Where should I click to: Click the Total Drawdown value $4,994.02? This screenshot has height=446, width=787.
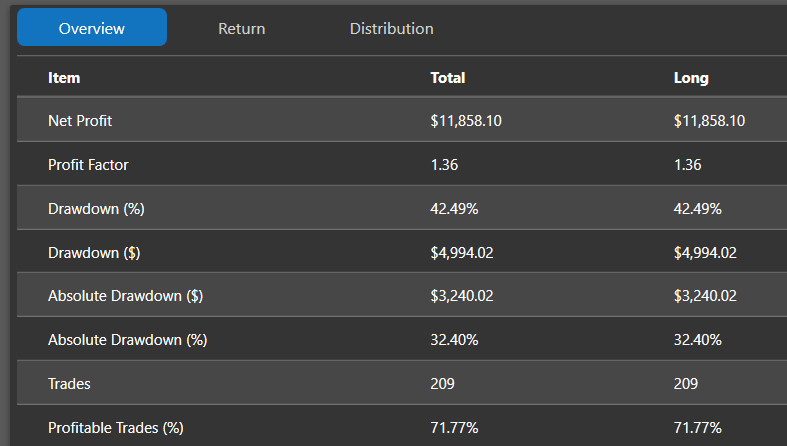tap(462, 252)
